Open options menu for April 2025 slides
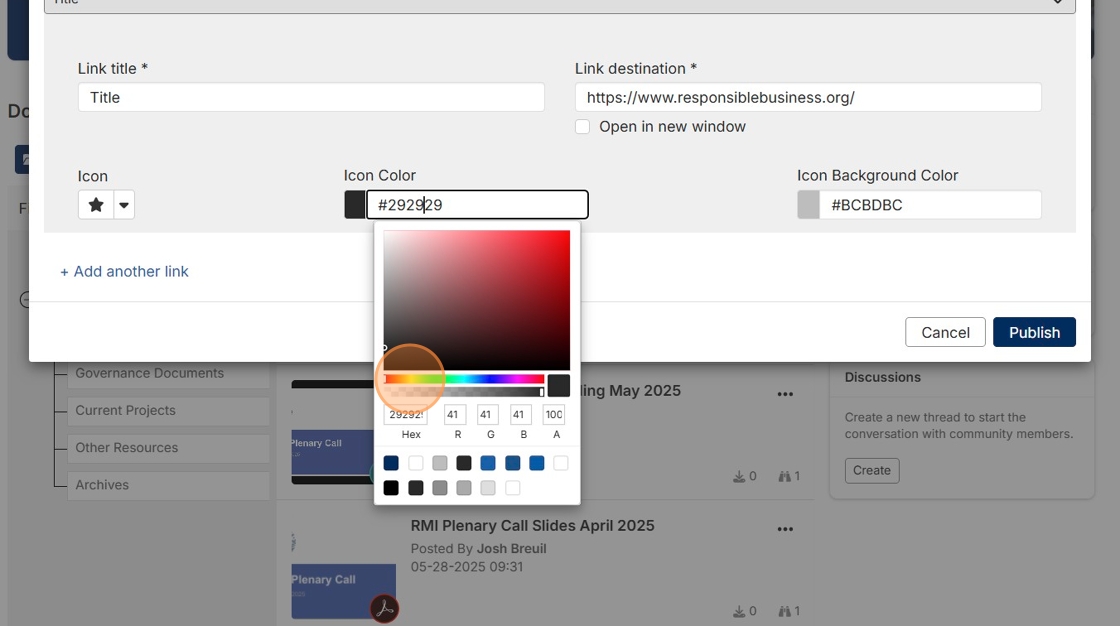1120x626 pixels. click(785, 529)
